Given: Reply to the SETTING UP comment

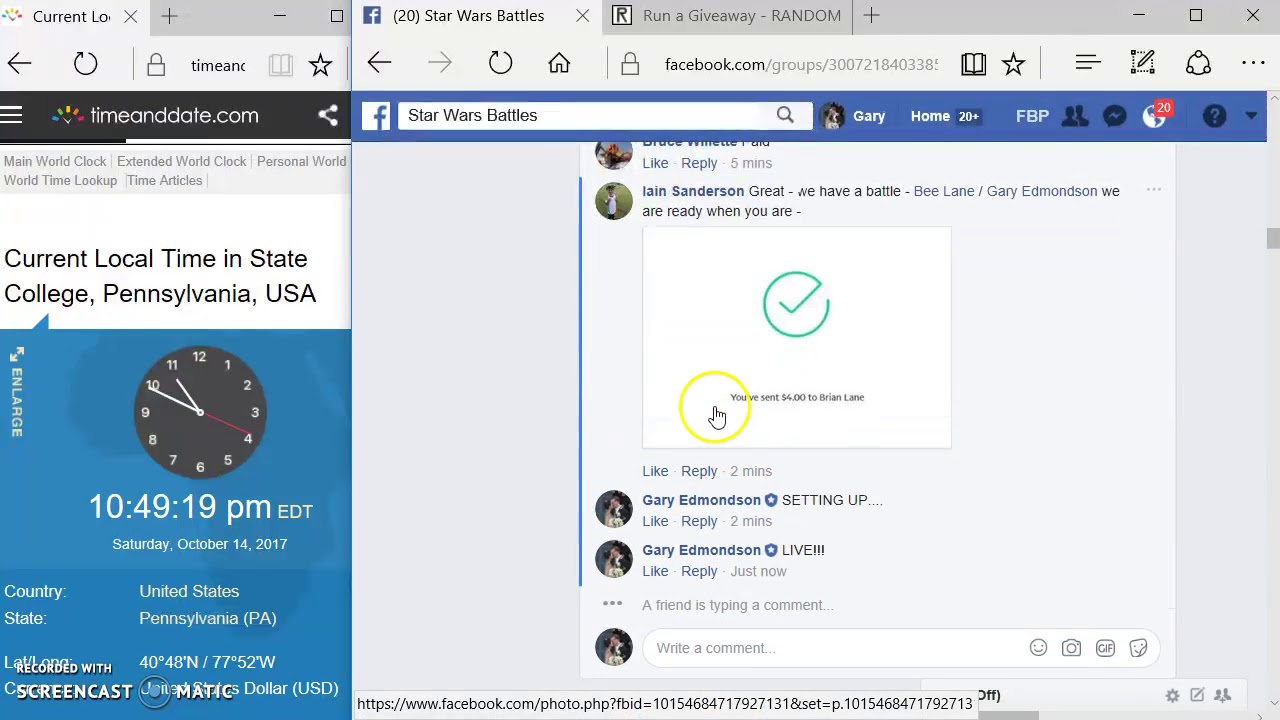Looking at the screenshot, I should point(699,521).
